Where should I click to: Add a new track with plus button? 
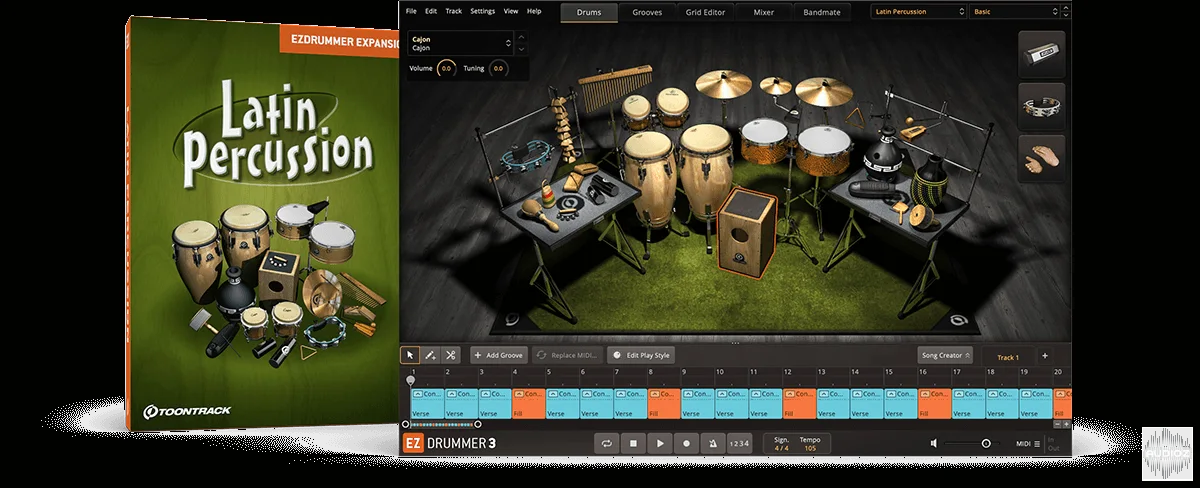[x=1045, y=355]
